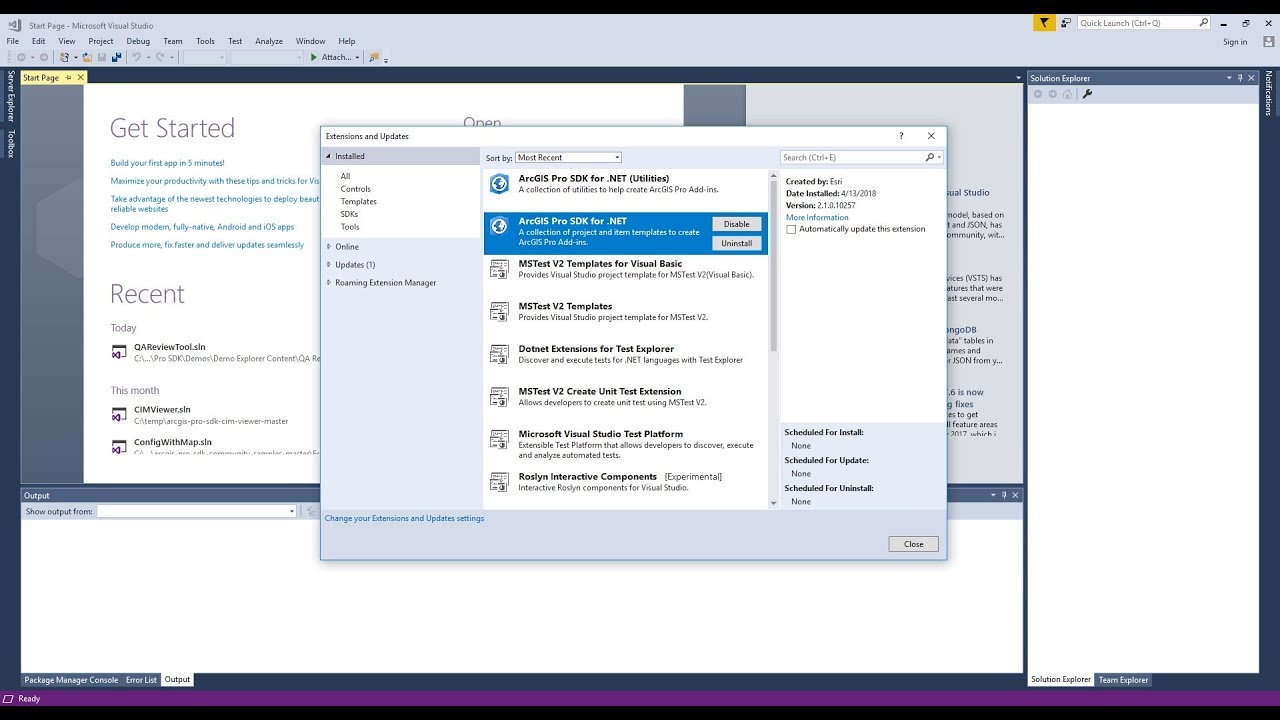Screen dimensions: 1280x720
Task: Click the New Project toolbar icon
Action: [64, 58]
